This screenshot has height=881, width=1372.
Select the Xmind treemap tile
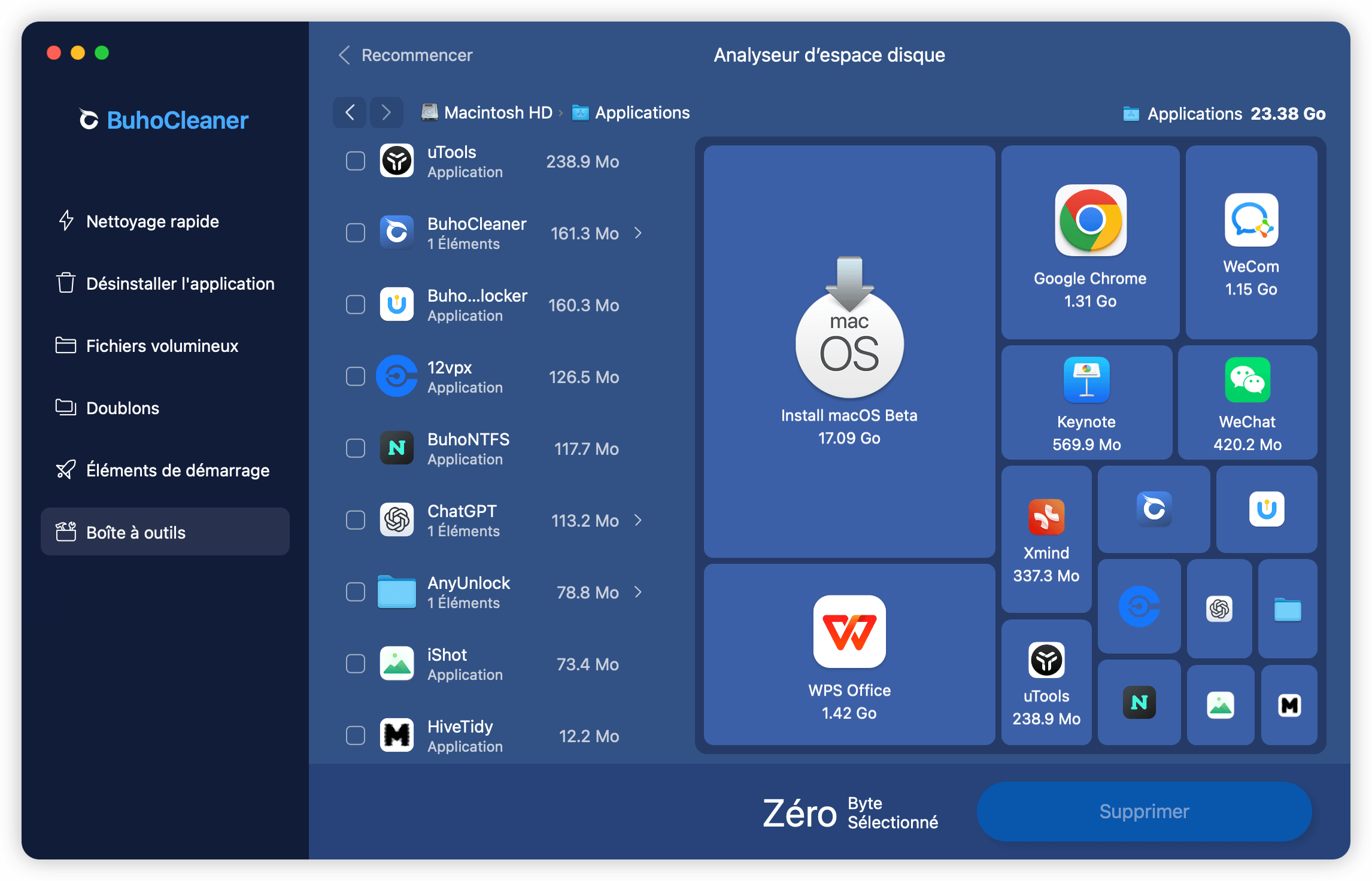pyautogui.click(x=1046, y=539)
